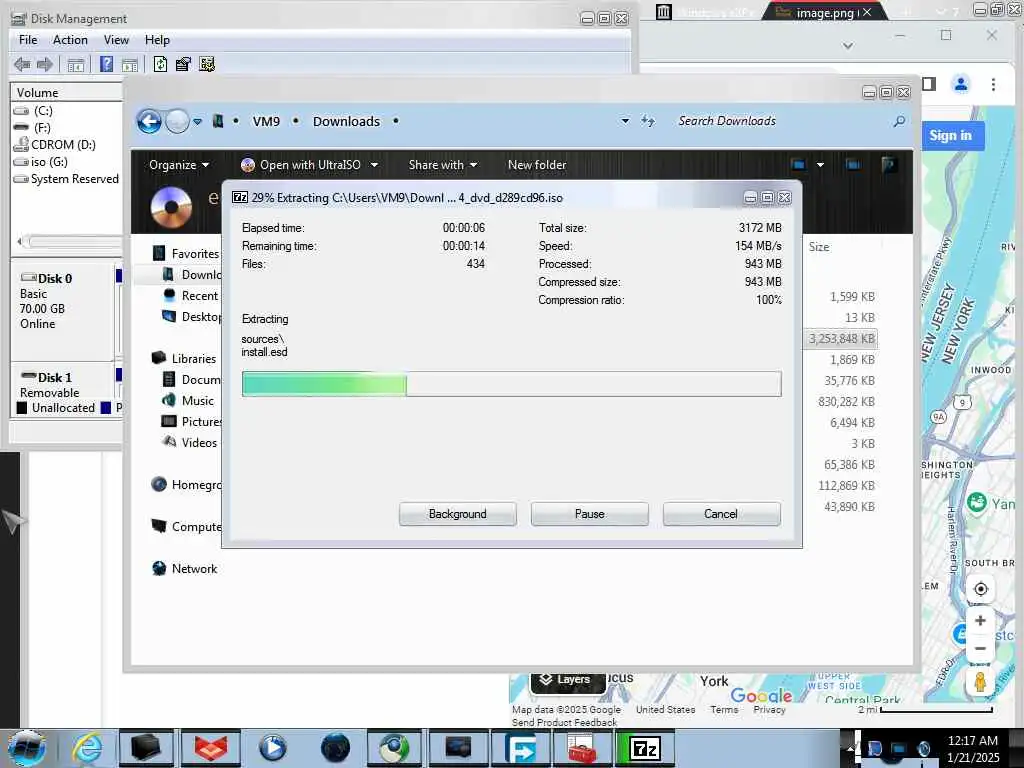Open the Chrome profile avatar icon
The image size is (1024, 768).
[x=961, y=84]
